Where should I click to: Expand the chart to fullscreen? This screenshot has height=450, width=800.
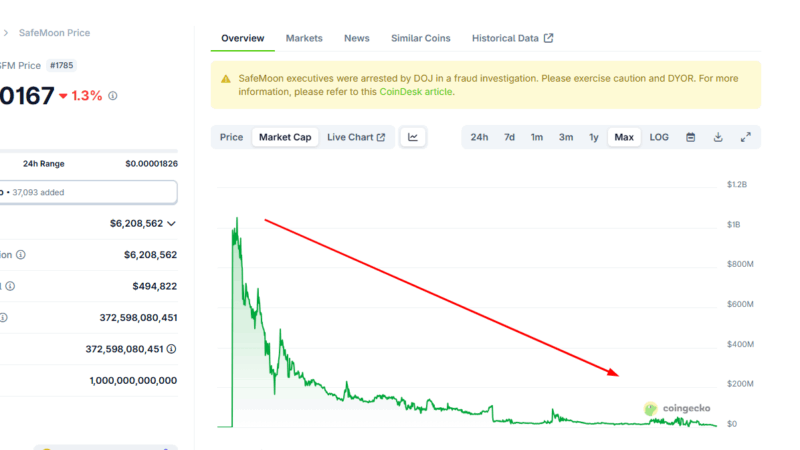pyautogui.click(x=745, y=137)
